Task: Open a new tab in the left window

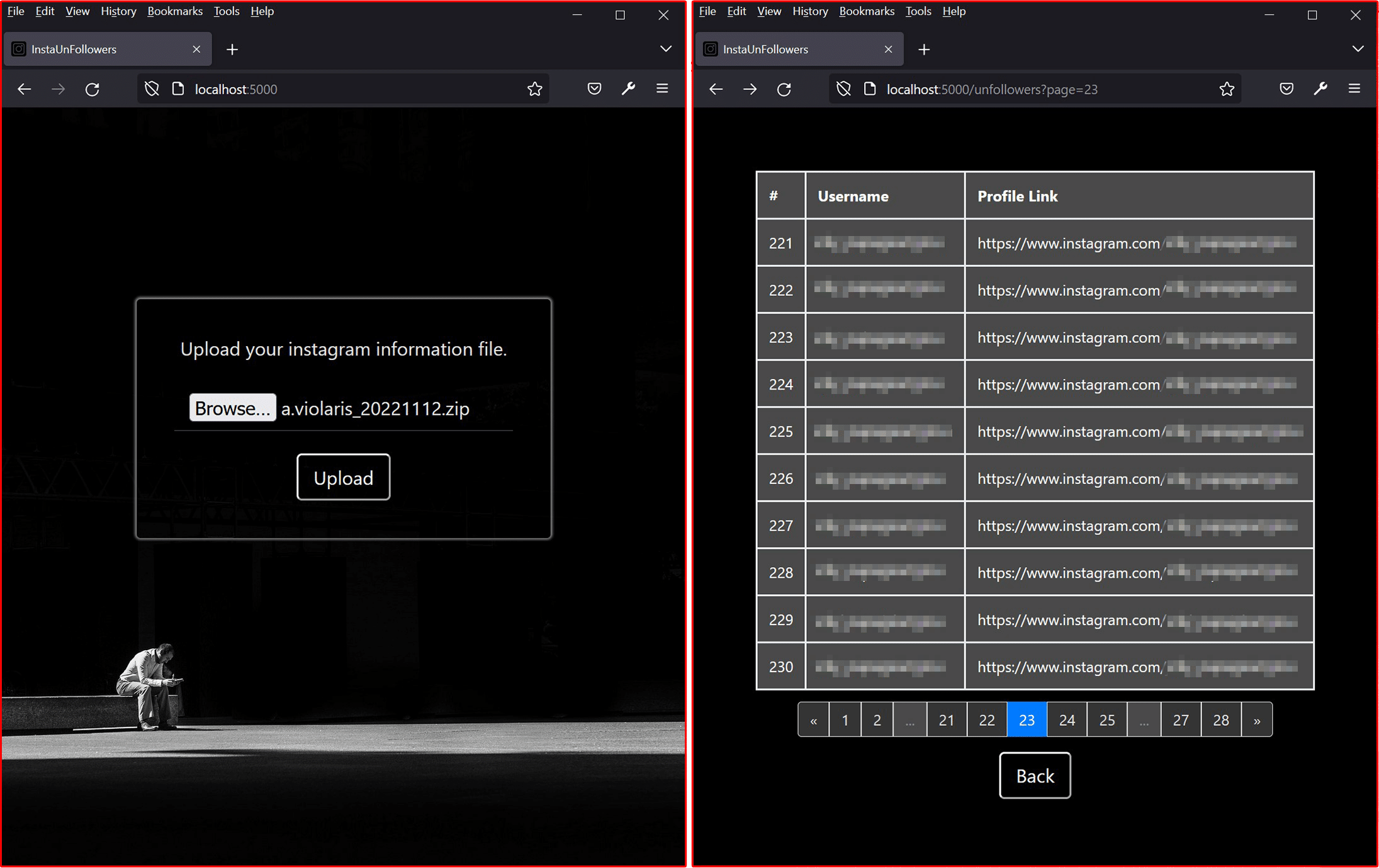Action: click(232, 49)
